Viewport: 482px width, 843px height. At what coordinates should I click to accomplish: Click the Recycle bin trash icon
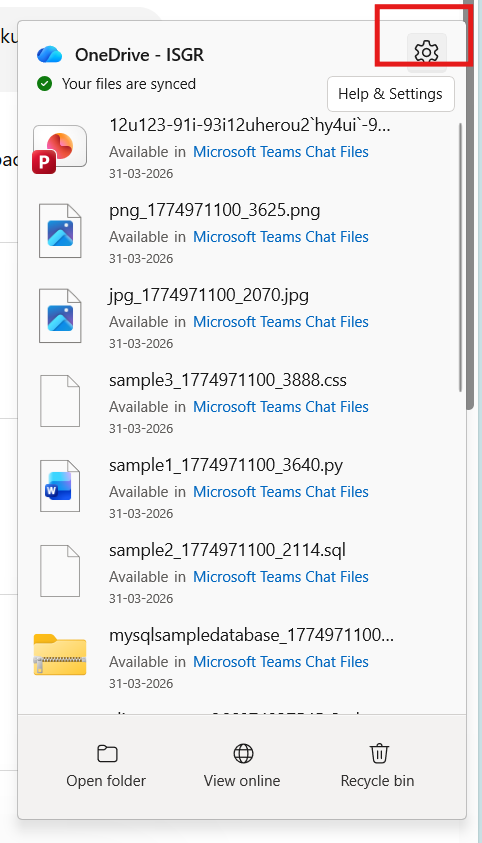point(379,753)
